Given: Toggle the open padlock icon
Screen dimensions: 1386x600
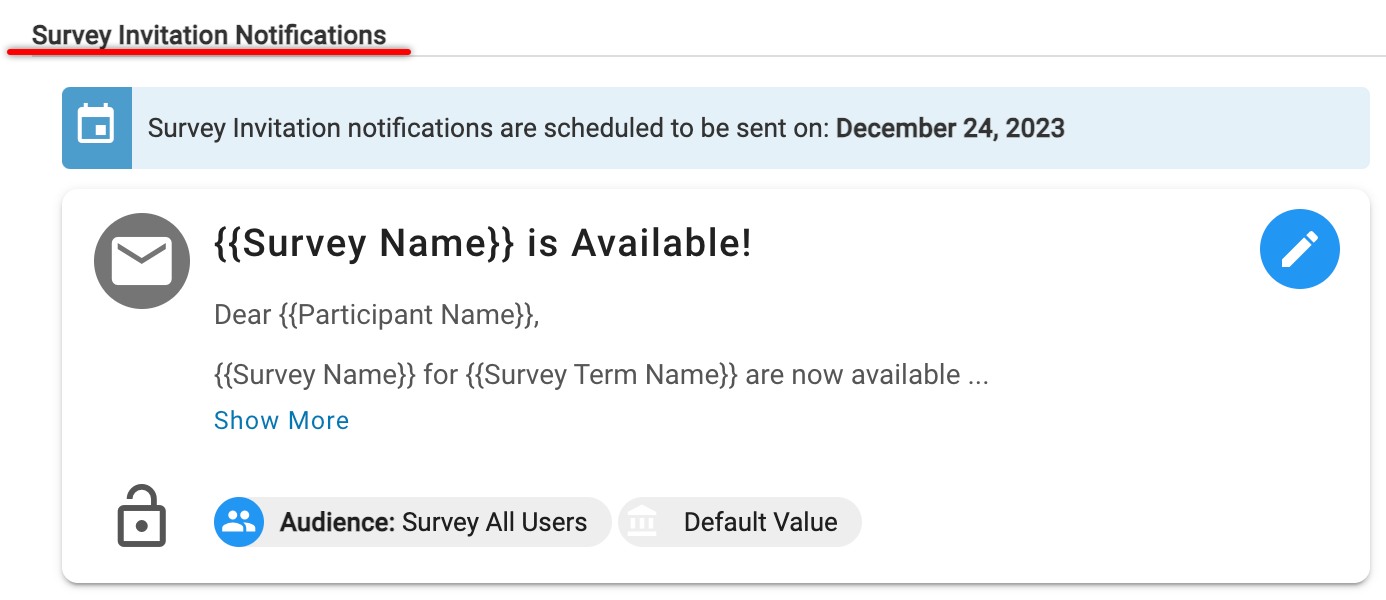Looking at the screenshot, I should tap(142, 517).
